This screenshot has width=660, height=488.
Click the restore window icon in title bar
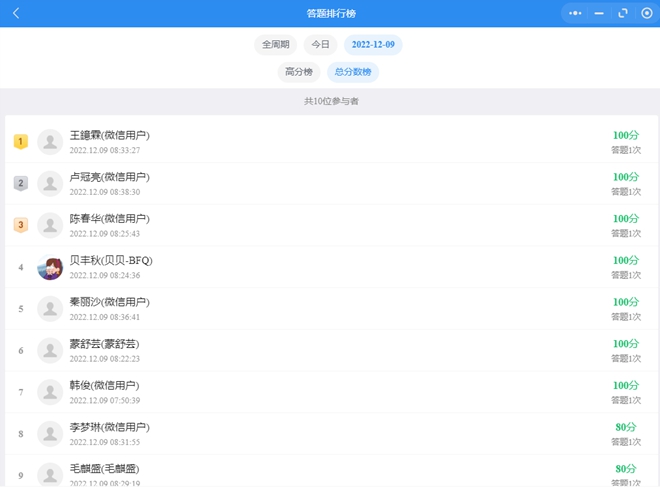[622, 13]
